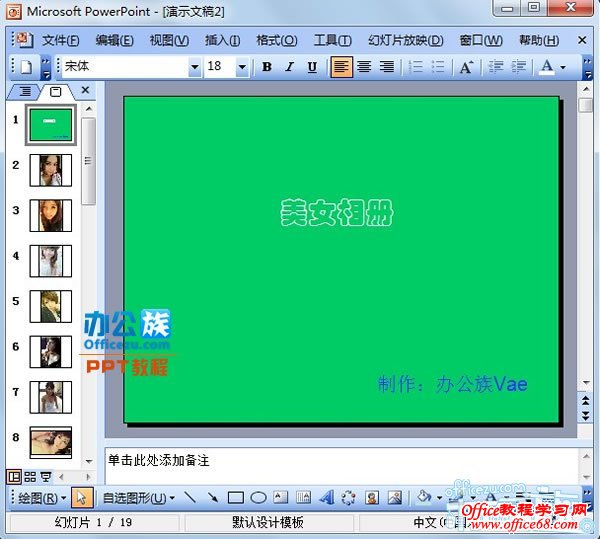Set text alignment to right
Image resolution: width=600 pixels, height=539 pixels.
point(387,67)
